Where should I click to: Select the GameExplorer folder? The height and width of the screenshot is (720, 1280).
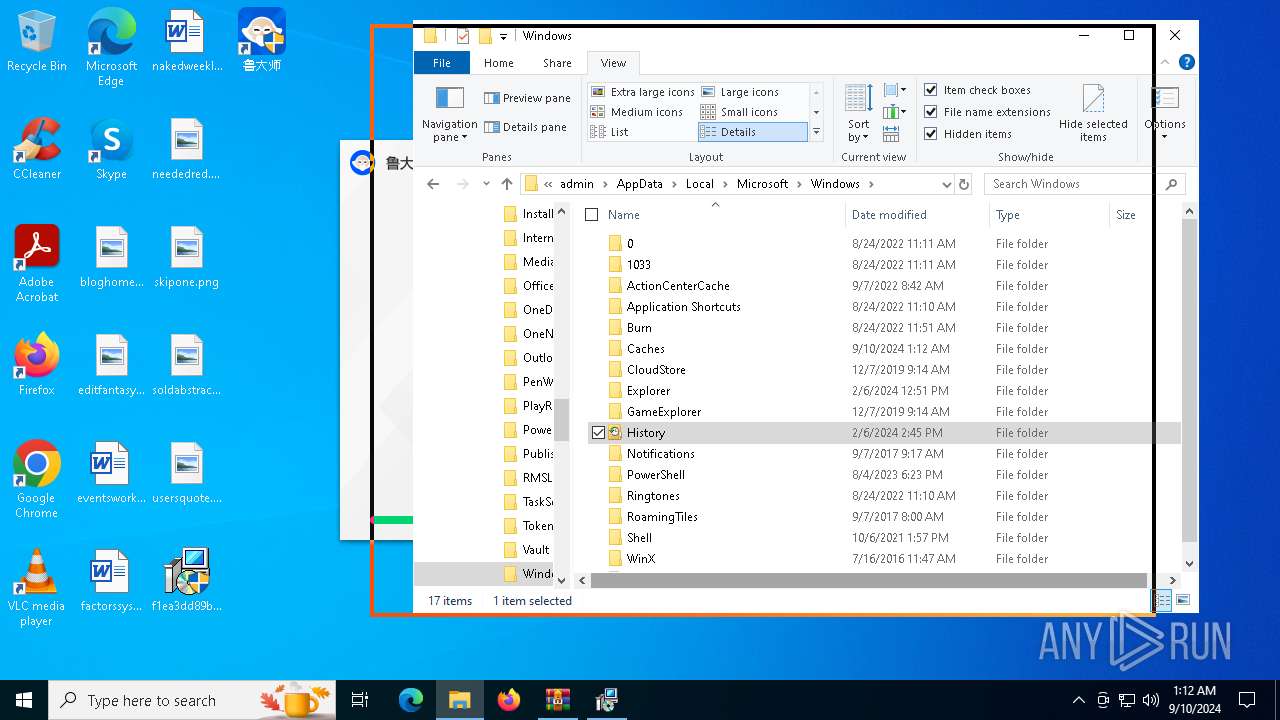(x=663, y=412)
